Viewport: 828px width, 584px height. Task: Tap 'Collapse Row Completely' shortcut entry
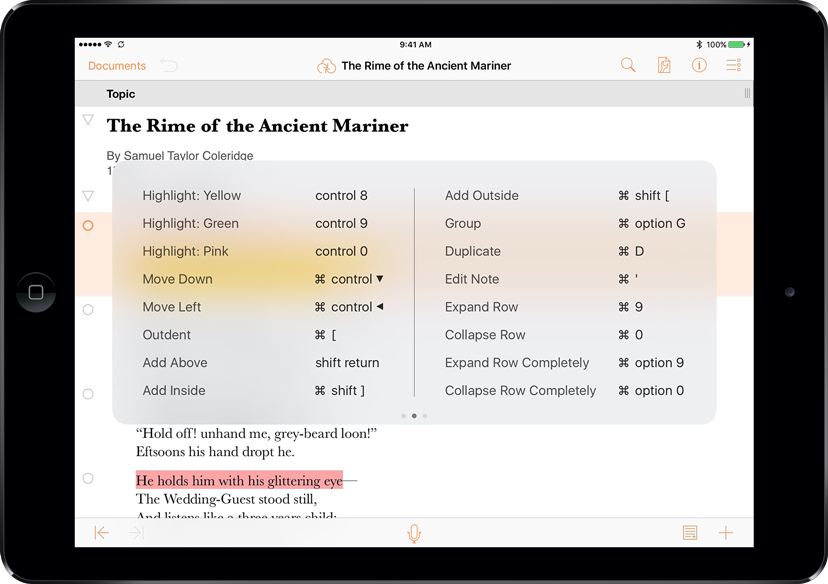click(x=520, y=391)
